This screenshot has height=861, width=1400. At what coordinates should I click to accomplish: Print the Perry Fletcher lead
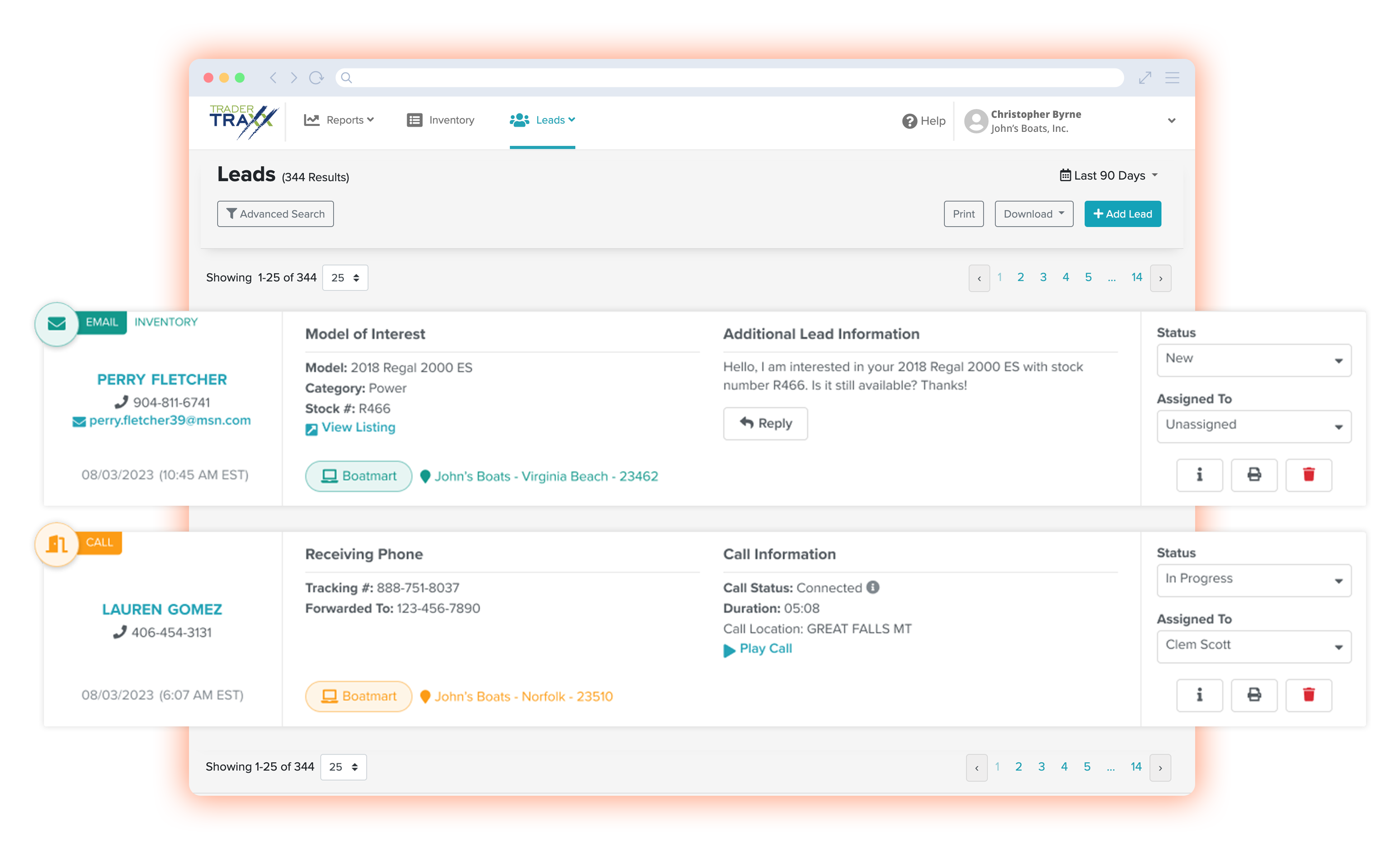tap(1254, 474)
